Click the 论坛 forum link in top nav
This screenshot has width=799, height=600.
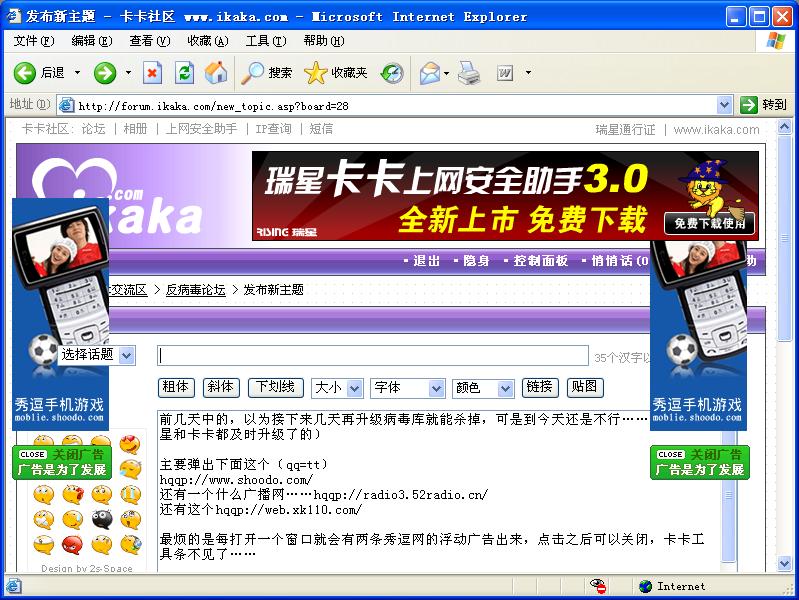coord(94,129)
